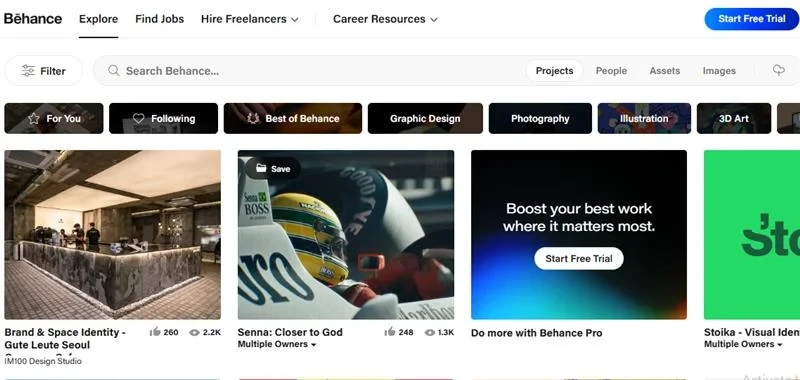Click the laurel icon on Best of Behance
The image size is (800, 380).
click(x=253, y=118)
